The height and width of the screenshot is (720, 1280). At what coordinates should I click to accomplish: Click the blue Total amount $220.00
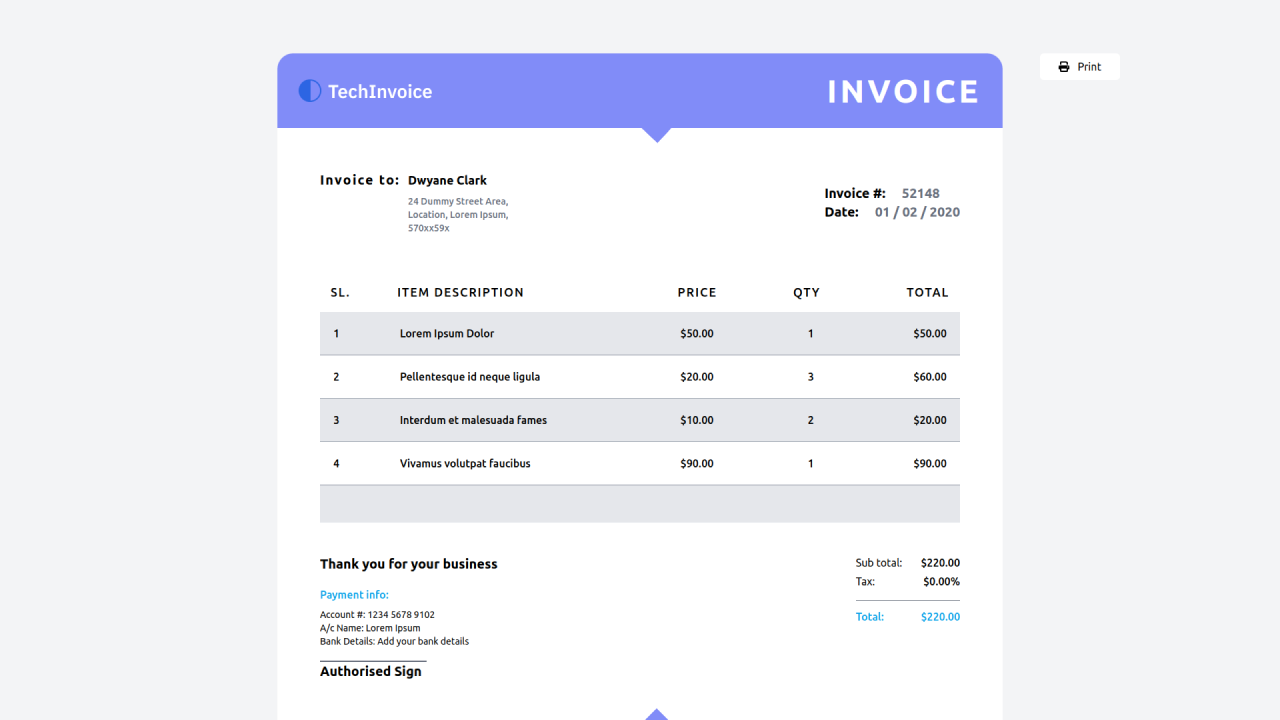(940, 617)
